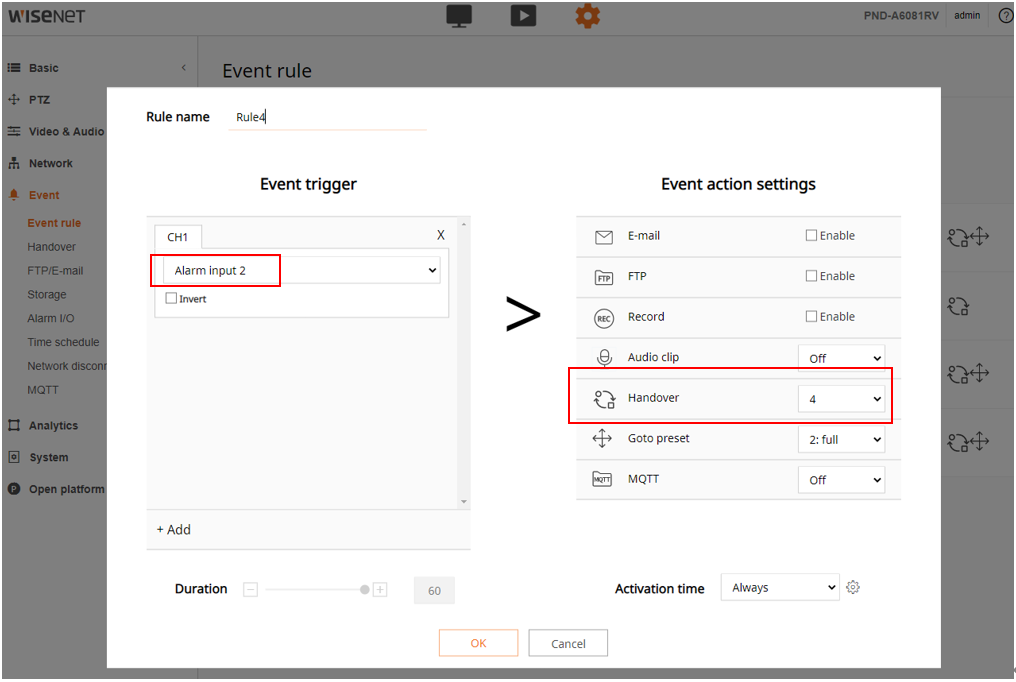Click the Handover action icon
Viewport: 1016px width, 682px height.
pos(604,399)
